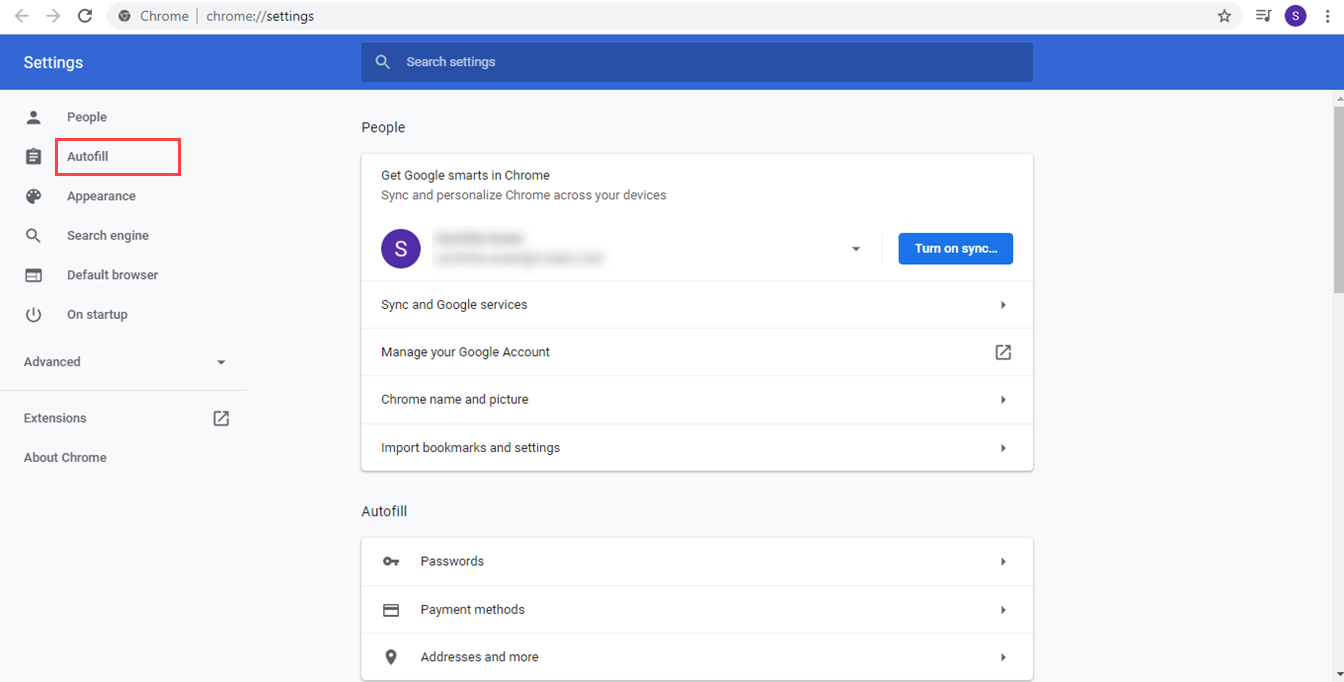Open Sync and Google services
The image size is (1344, 682).
point(697,305)
